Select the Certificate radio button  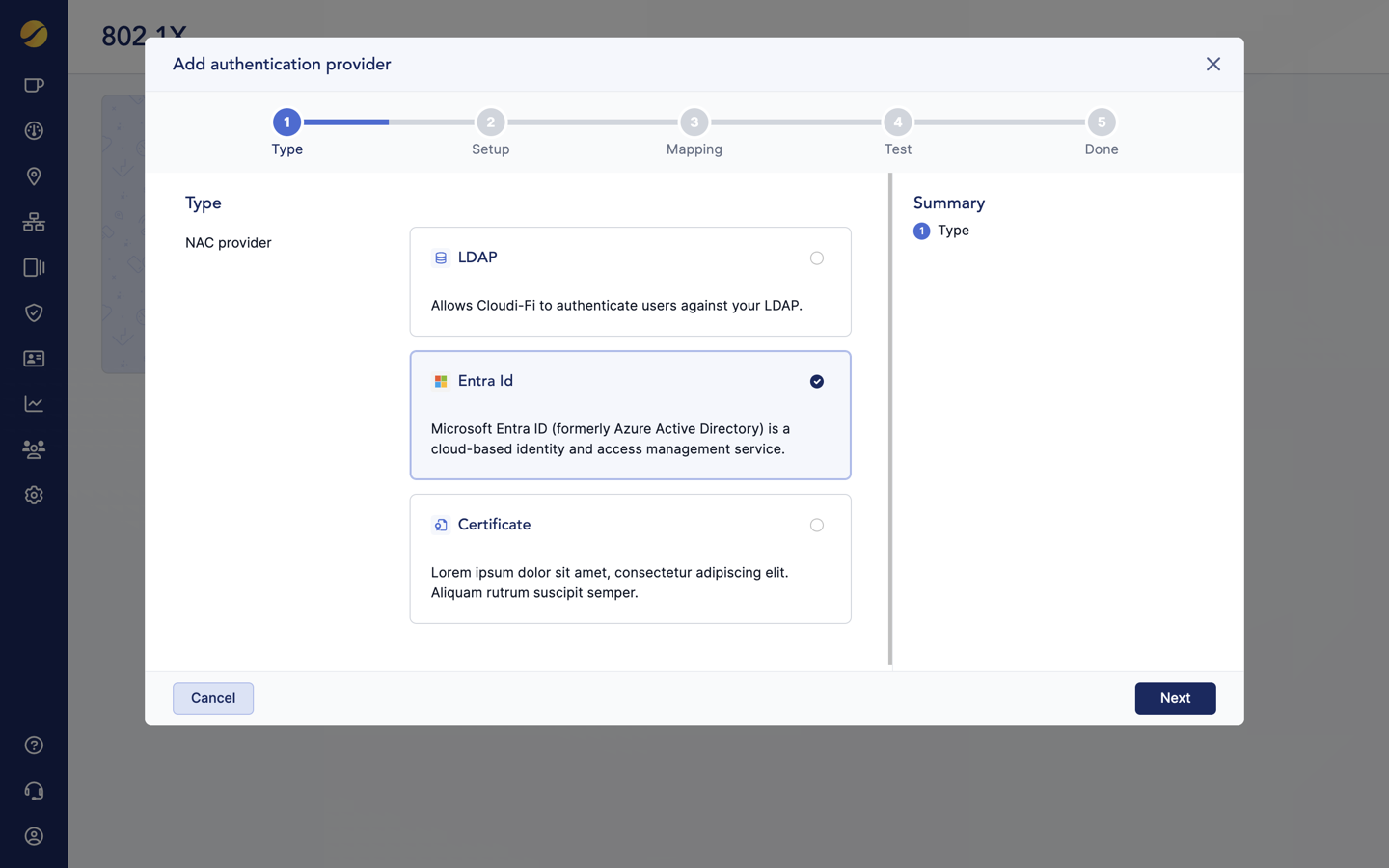pos(816,526)
